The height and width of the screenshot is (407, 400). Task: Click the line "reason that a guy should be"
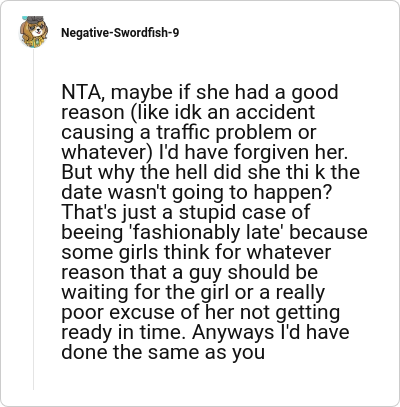click(x=189, y=272)
